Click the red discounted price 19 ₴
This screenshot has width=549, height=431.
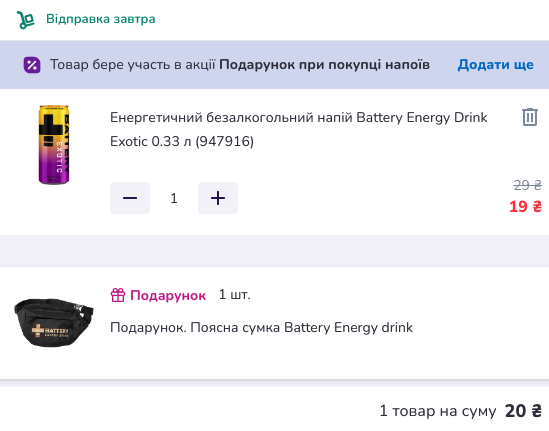[x=526, y=207]
